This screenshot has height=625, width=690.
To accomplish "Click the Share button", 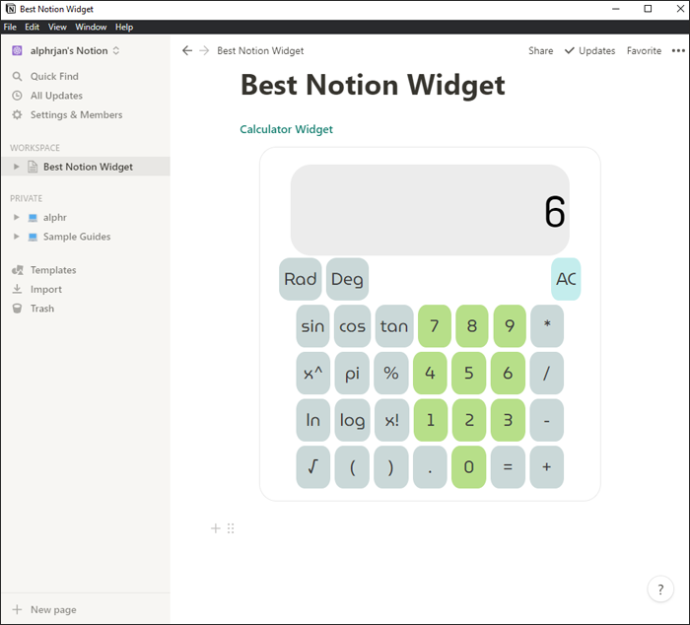I will (541, 51).
